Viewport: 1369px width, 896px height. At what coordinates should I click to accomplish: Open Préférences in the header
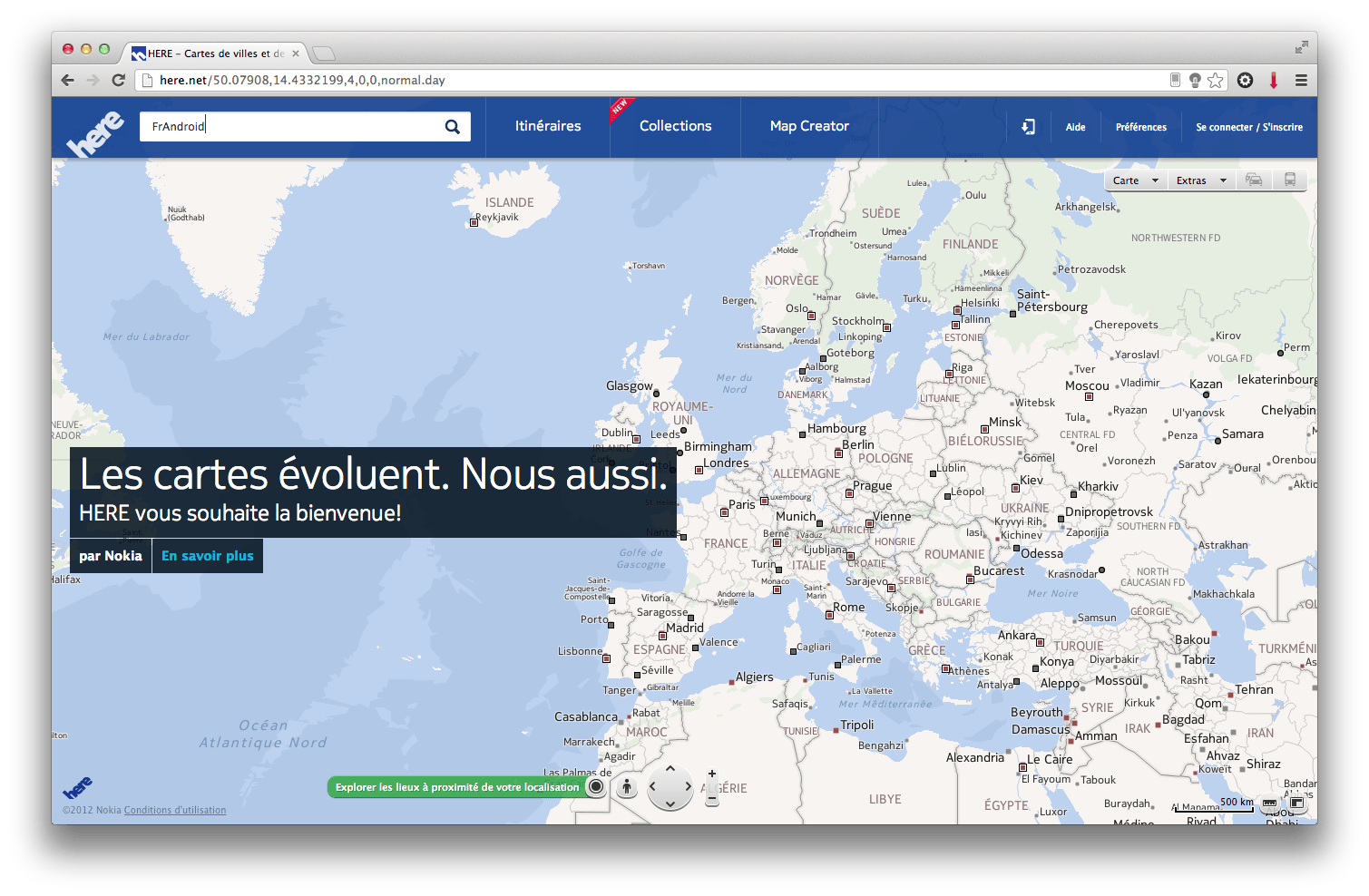[x=1141, y=127]
